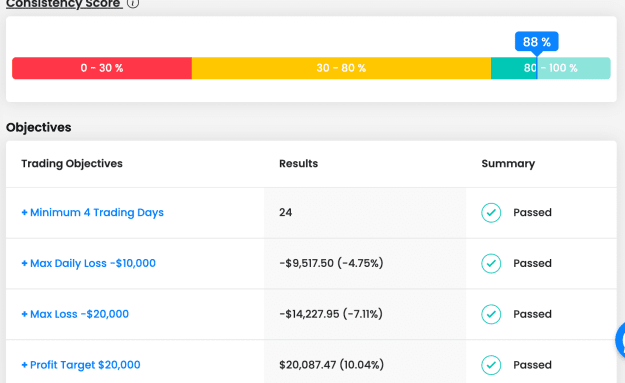Click the result -$9,517.50 (-4.75%)

(x=331, y=263)
